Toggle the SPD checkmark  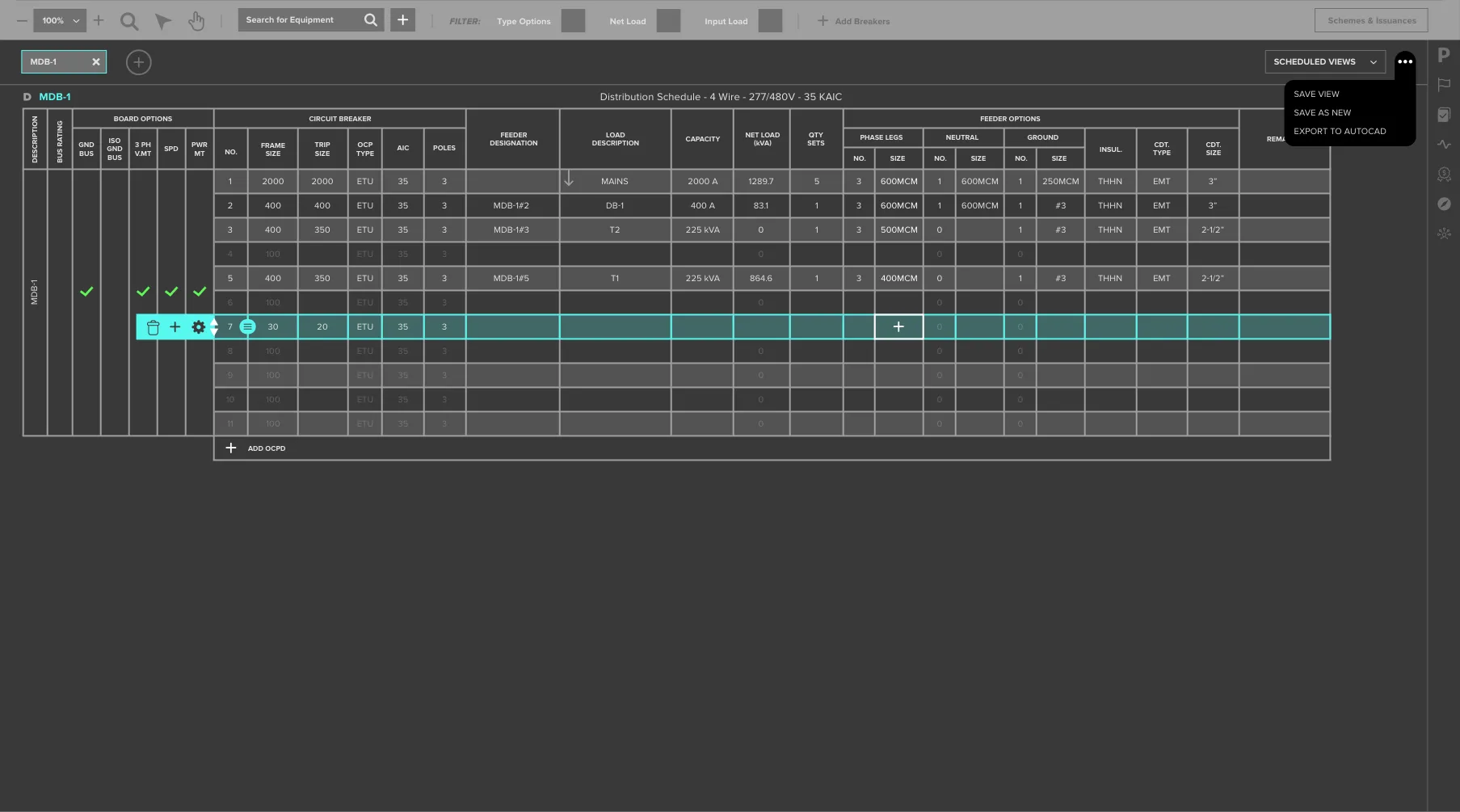point(171,292)
